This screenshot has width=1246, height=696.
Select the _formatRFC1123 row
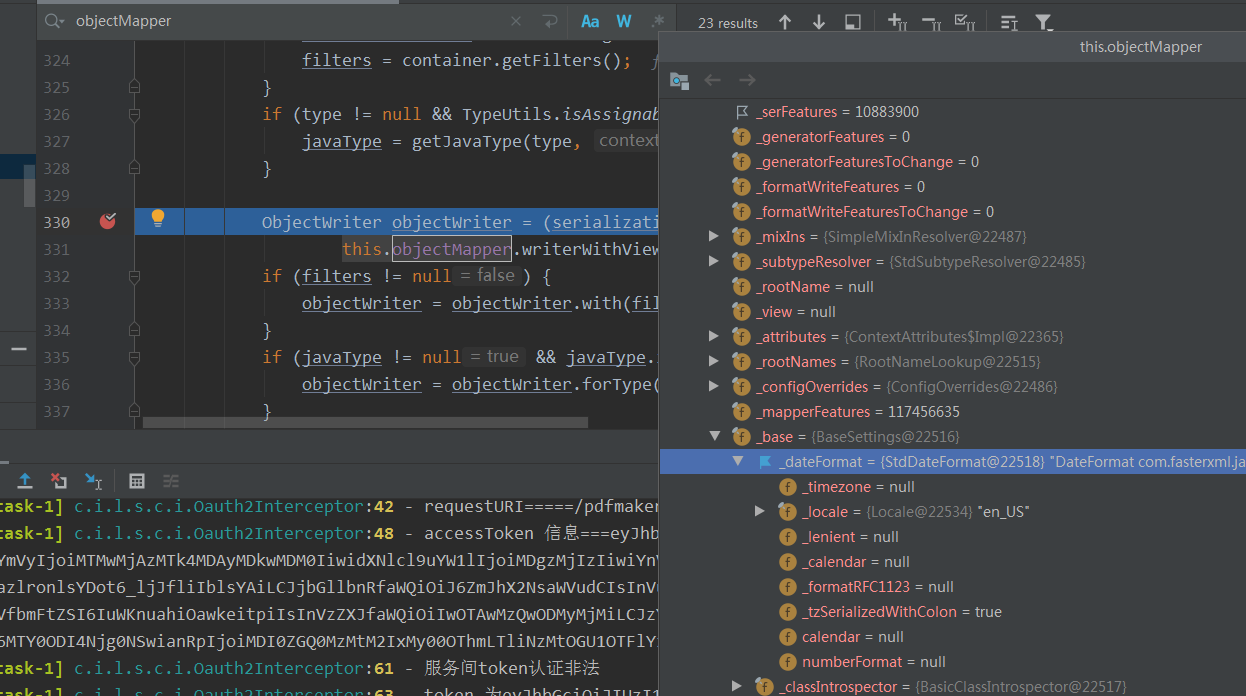(x=953, y=587)
